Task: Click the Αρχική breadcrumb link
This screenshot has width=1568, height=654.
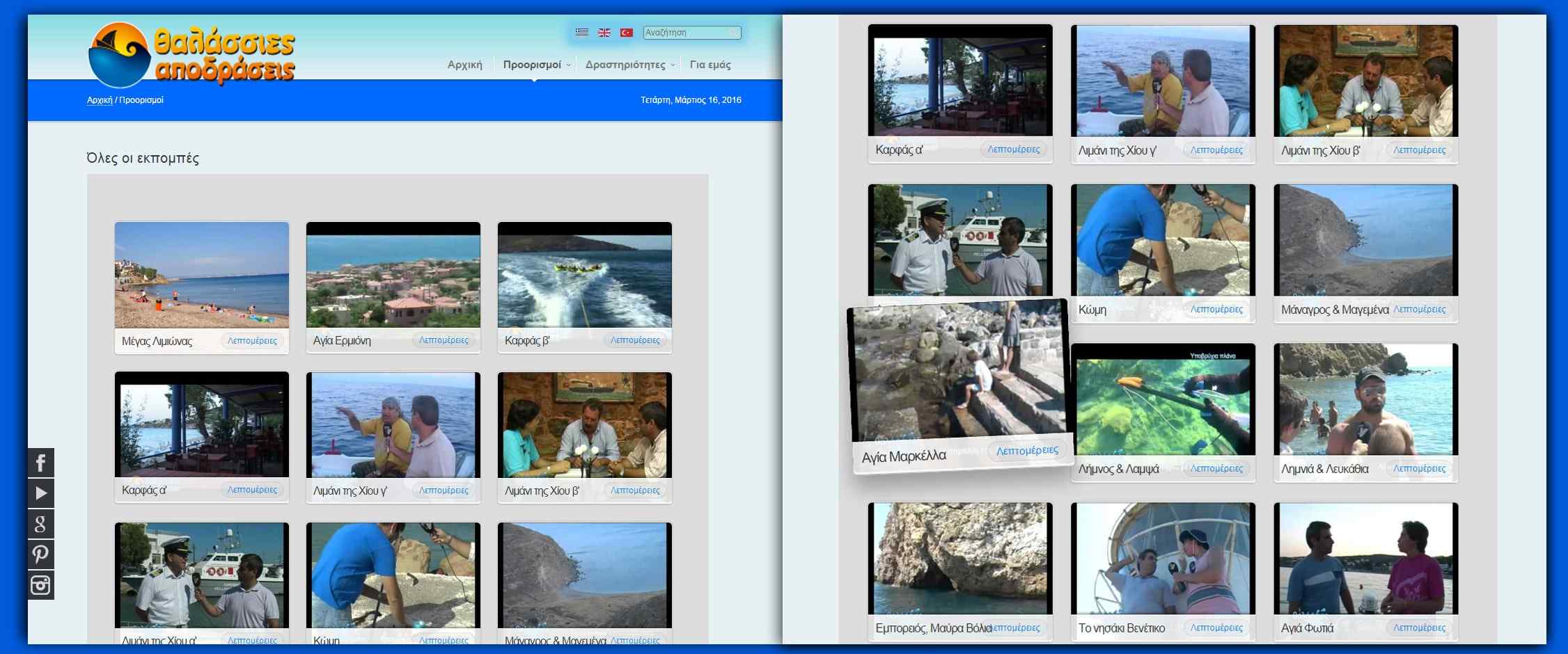Action: 100,100
